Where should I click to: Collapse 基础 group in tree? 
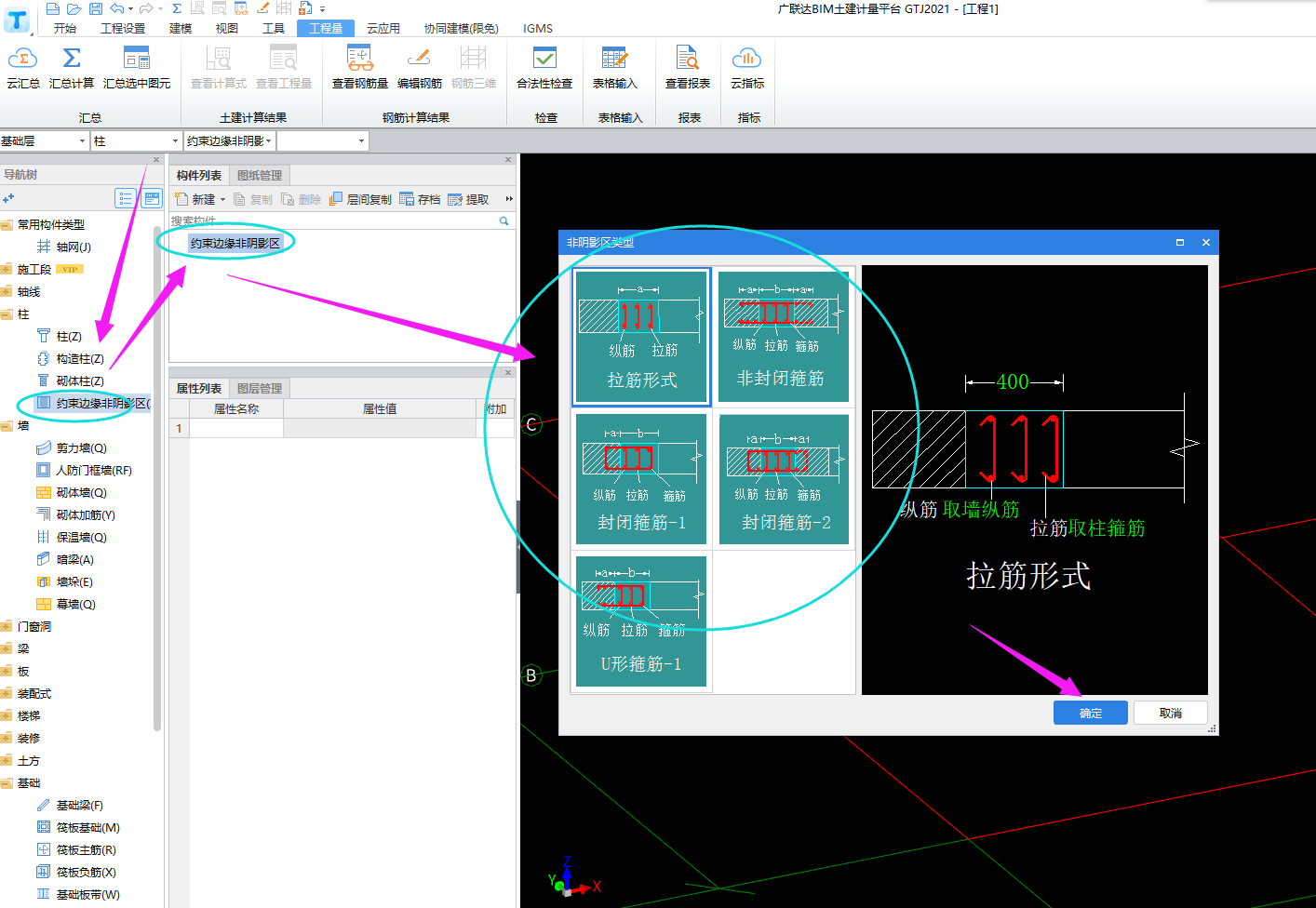(x=7, y=783)
